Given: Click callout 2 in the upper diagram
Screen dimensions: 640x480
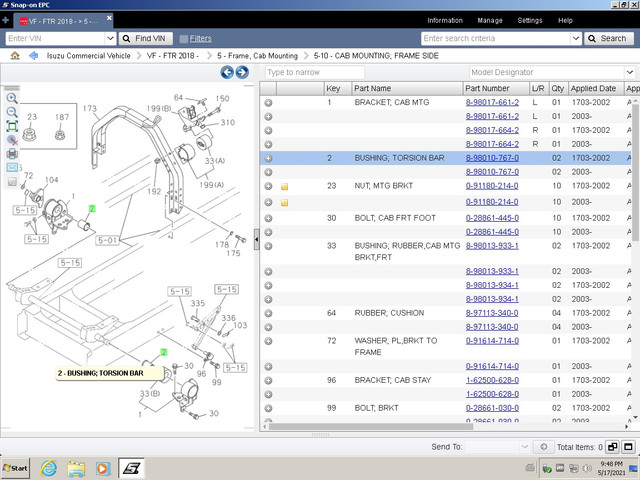Looking at the screenshot, I should (92, 209).
